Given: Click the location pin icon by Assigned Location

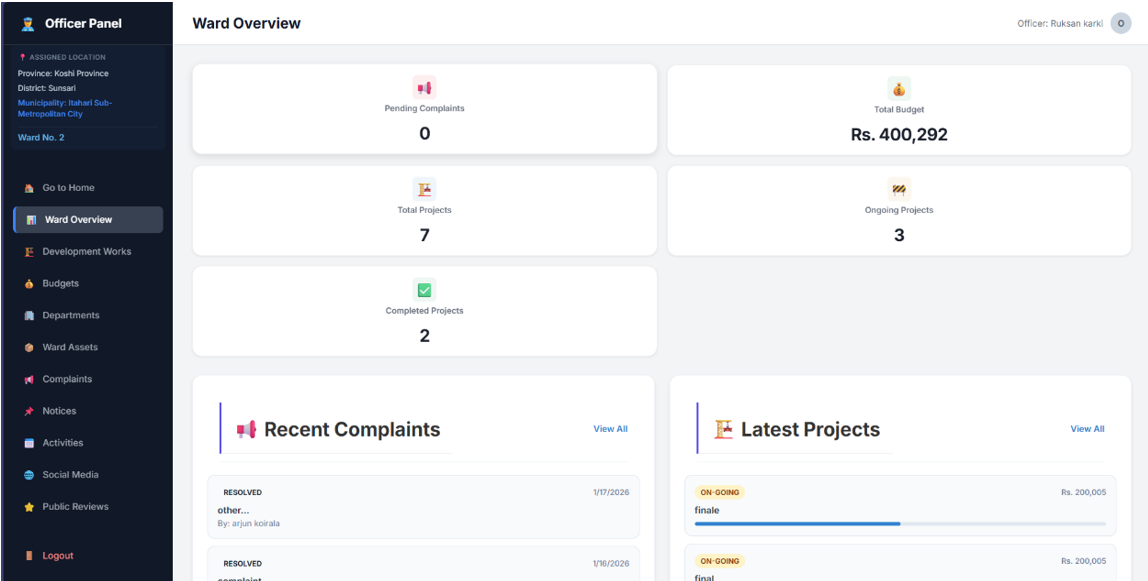Looking at the screenshot, I should coord(22,57).
